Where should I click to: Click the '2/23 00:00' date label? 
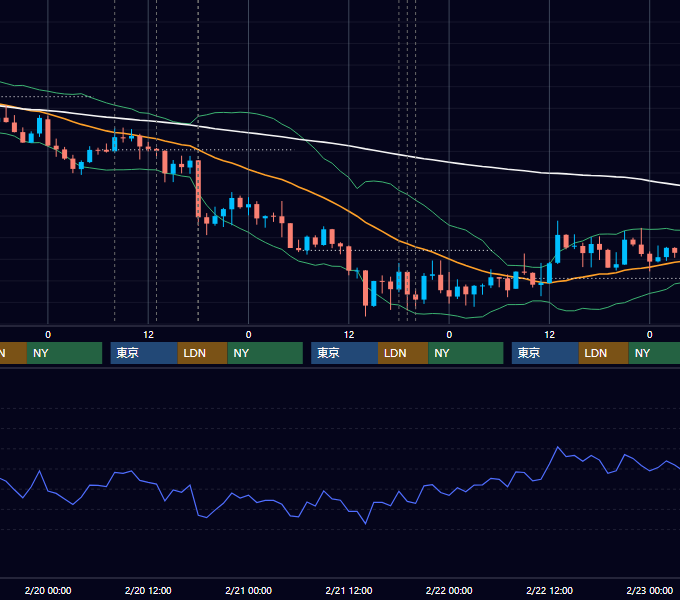click(650, 590)
